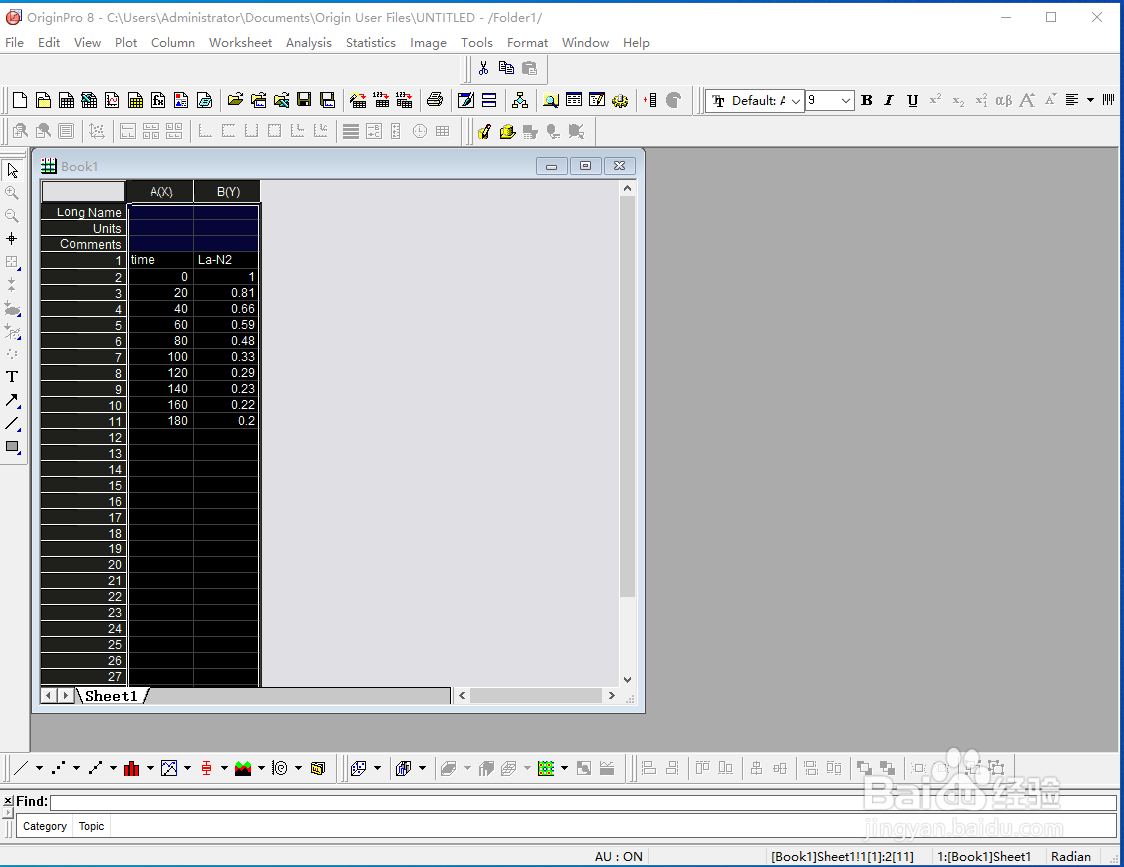Close the Find bar with x
Viewport: 1124px width, 867px height.
click(8, 800)
